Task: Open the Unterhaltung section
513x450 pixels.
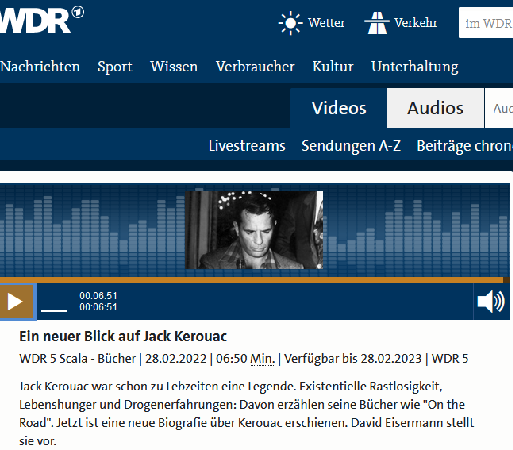Action: tap(415, 67)
